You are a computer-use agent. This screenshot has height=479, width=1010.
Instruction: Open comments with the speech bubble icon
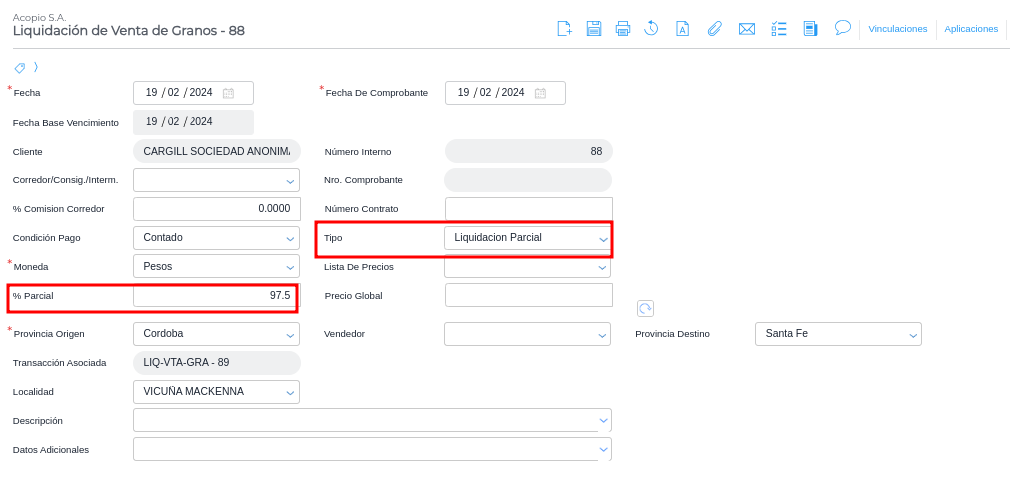click(843, 27)
